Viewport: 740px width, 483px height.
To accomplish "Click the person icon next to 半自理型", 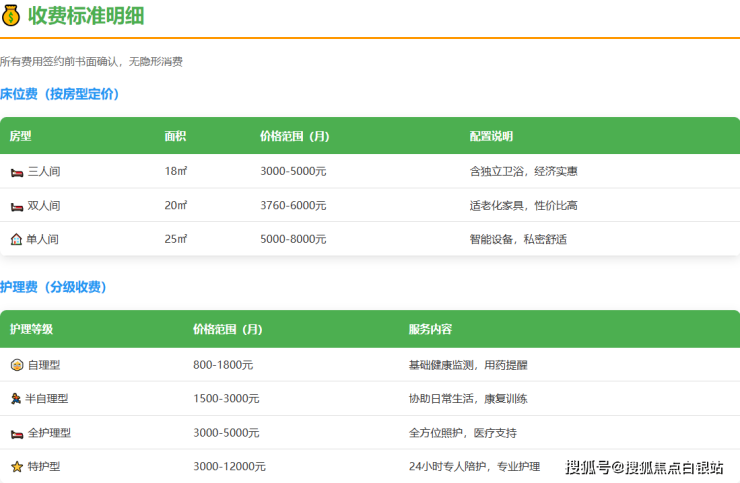I will tap(16, 399).
